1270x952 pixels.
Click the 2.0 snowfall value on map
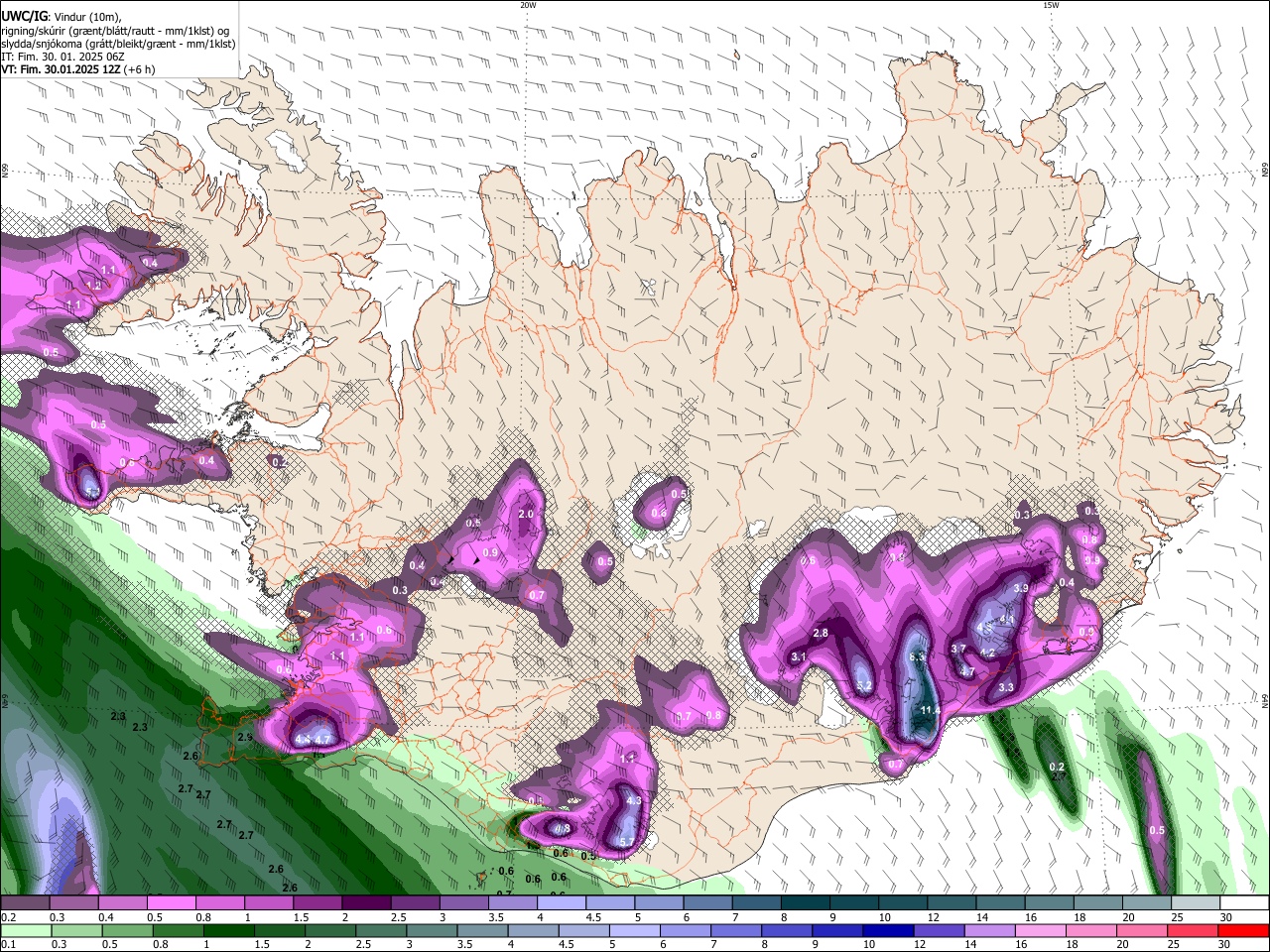click(526, 514)
